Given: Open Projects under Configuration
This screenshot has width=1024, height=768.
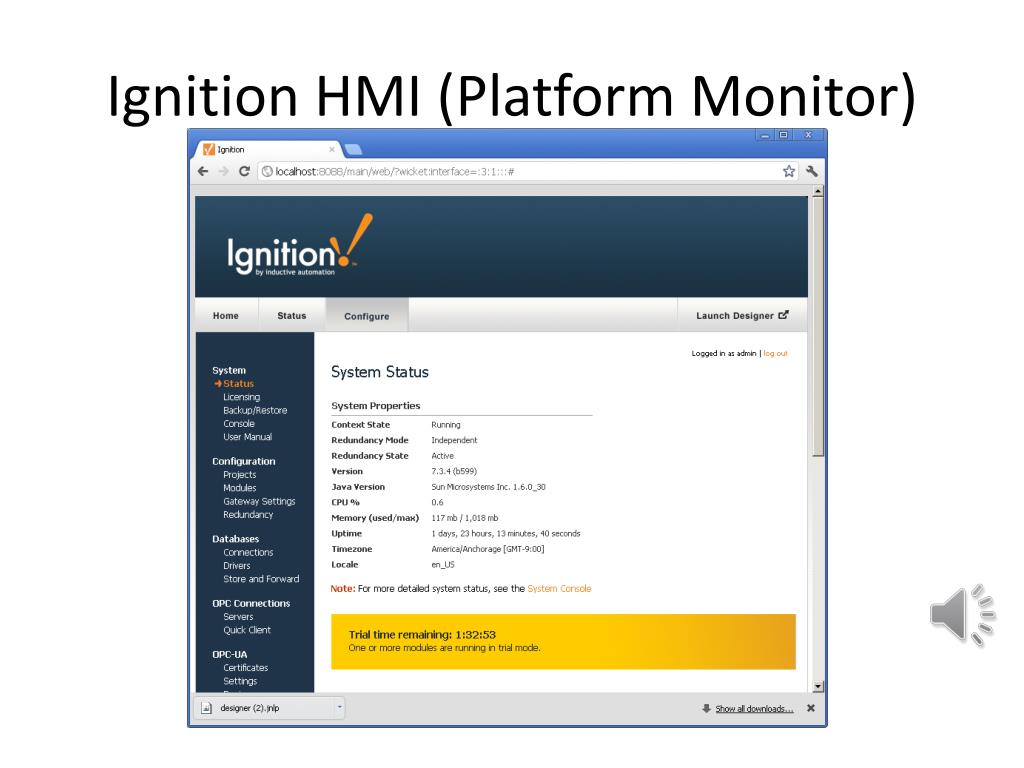Looking at the screenshot, I should [239, 475].
